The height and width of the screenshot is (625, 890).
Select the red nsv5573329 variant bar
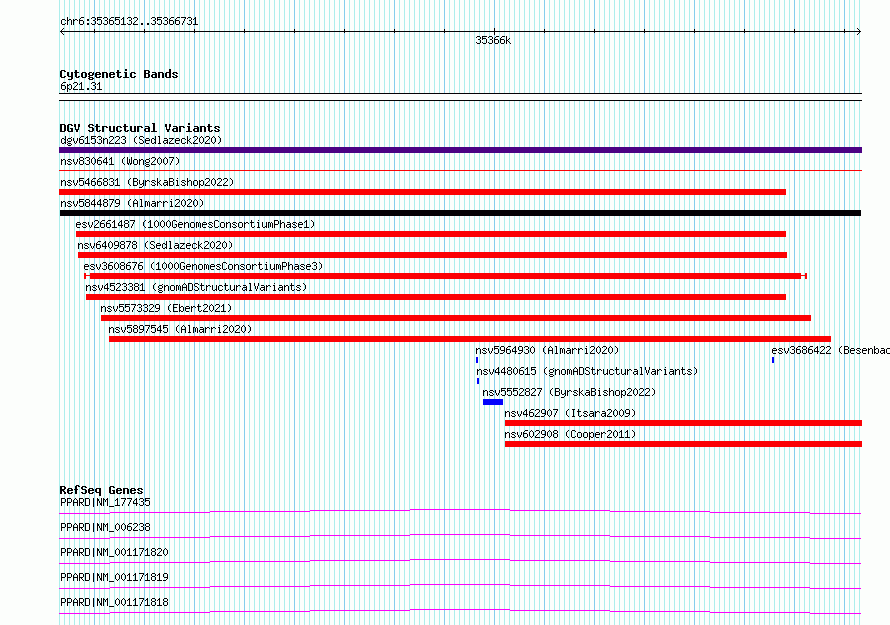pos(456,318)
